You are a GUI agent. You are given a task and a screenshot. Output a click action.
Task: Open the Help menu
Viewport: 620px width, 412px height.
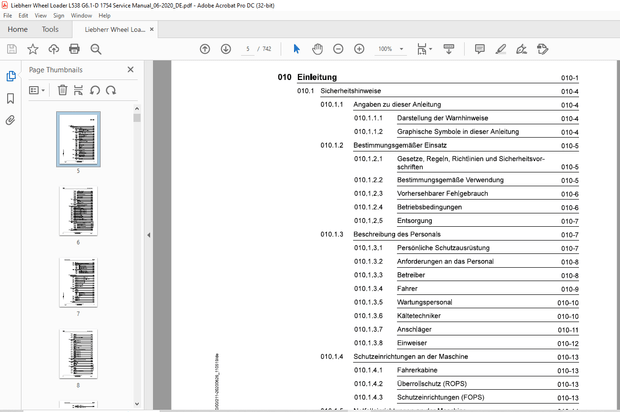pos(104,15)
